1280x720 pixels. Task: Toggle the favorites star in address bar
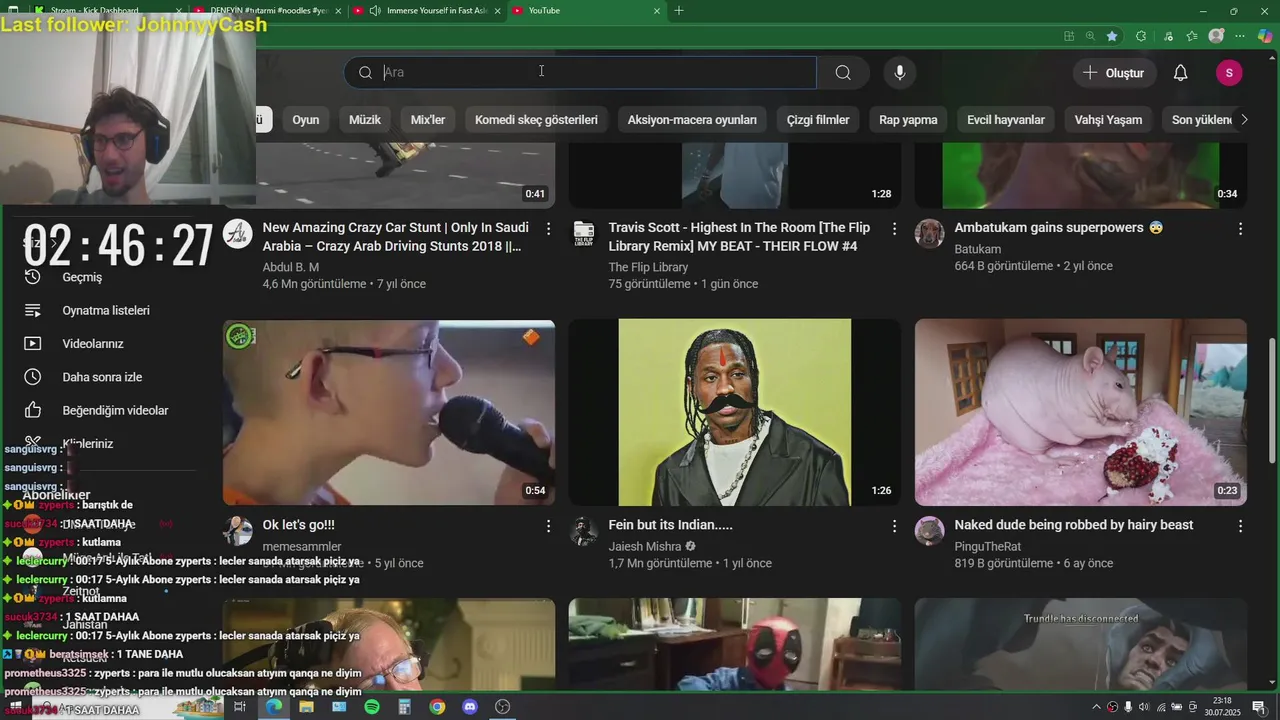[x=1112, y=36]
